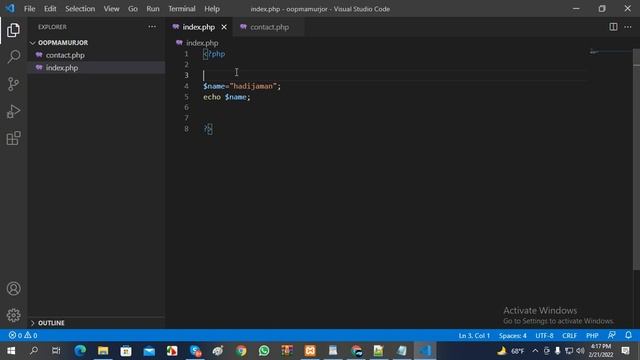Select the index.php editor tab
The width and height of the screenshot is (640, 360).
pyautogui.click(x=198, y=27)
